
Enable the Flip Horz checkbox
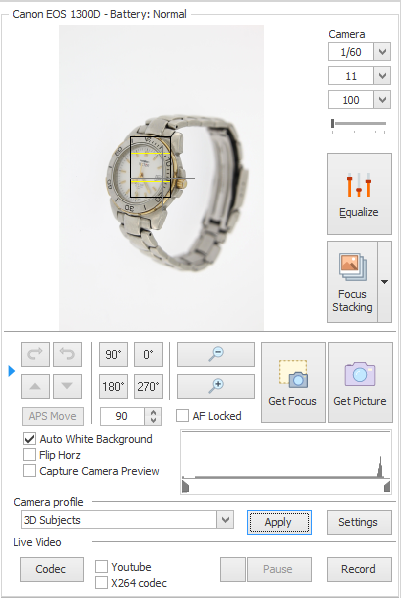(29, 455)
